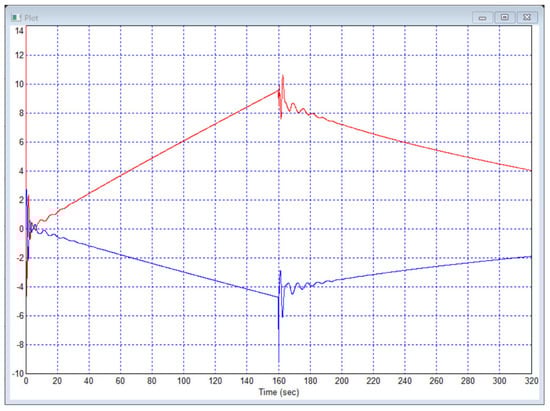Select the 160 tick label on time axis
Viewport: 550px width, 411px height.
279,381
